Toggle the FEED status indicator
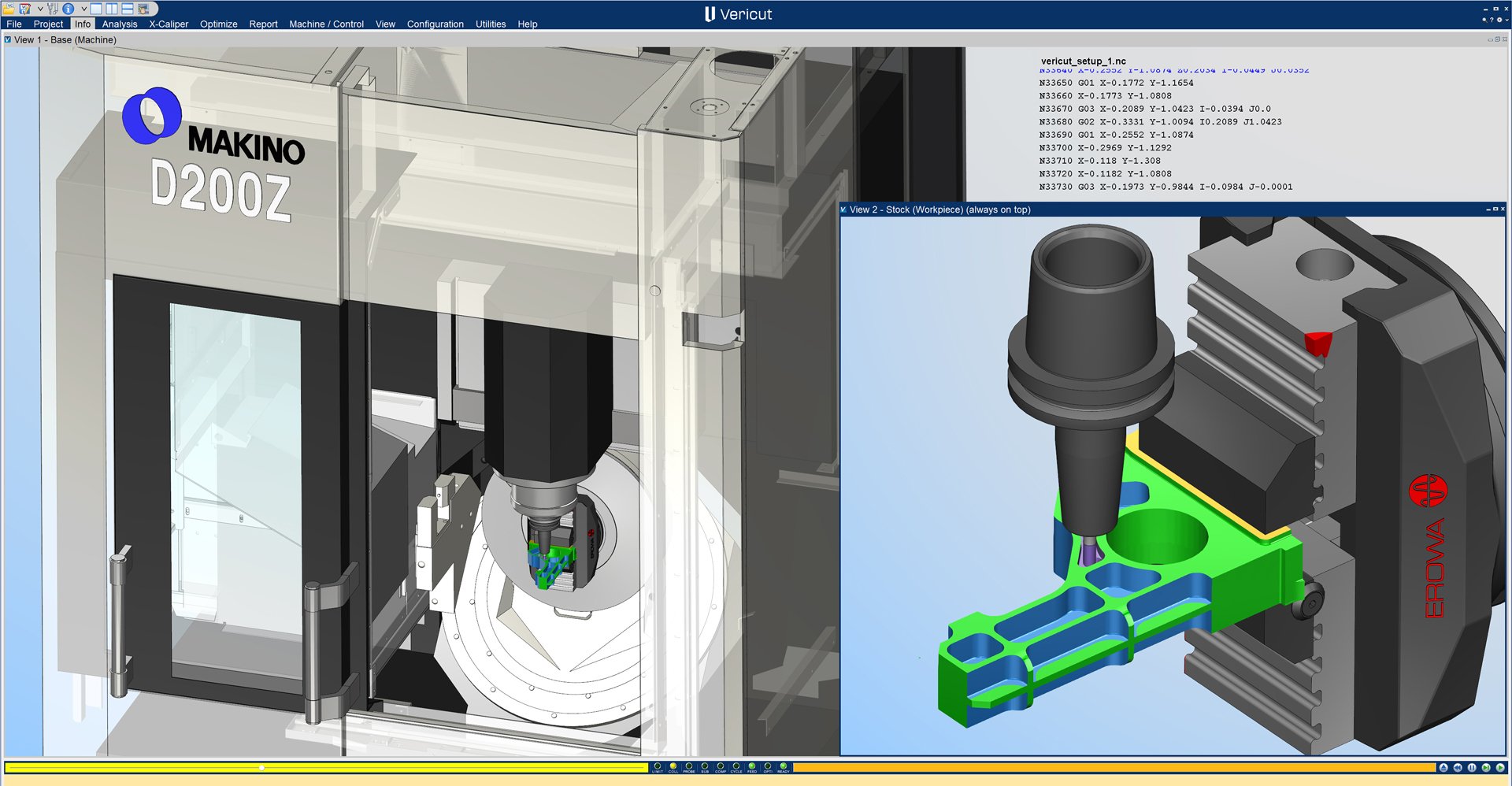 pos(752,766)
